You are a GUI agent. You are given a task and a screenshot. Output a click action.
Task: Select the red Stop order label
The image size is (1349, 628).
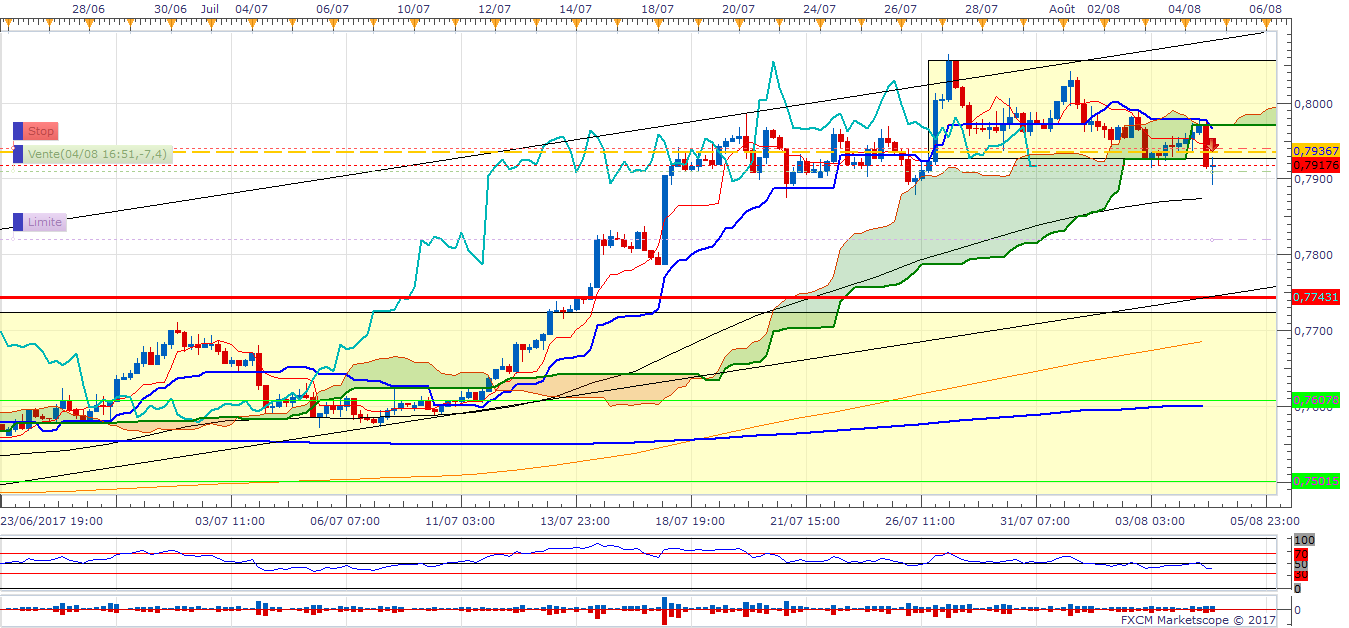point(41,131)
